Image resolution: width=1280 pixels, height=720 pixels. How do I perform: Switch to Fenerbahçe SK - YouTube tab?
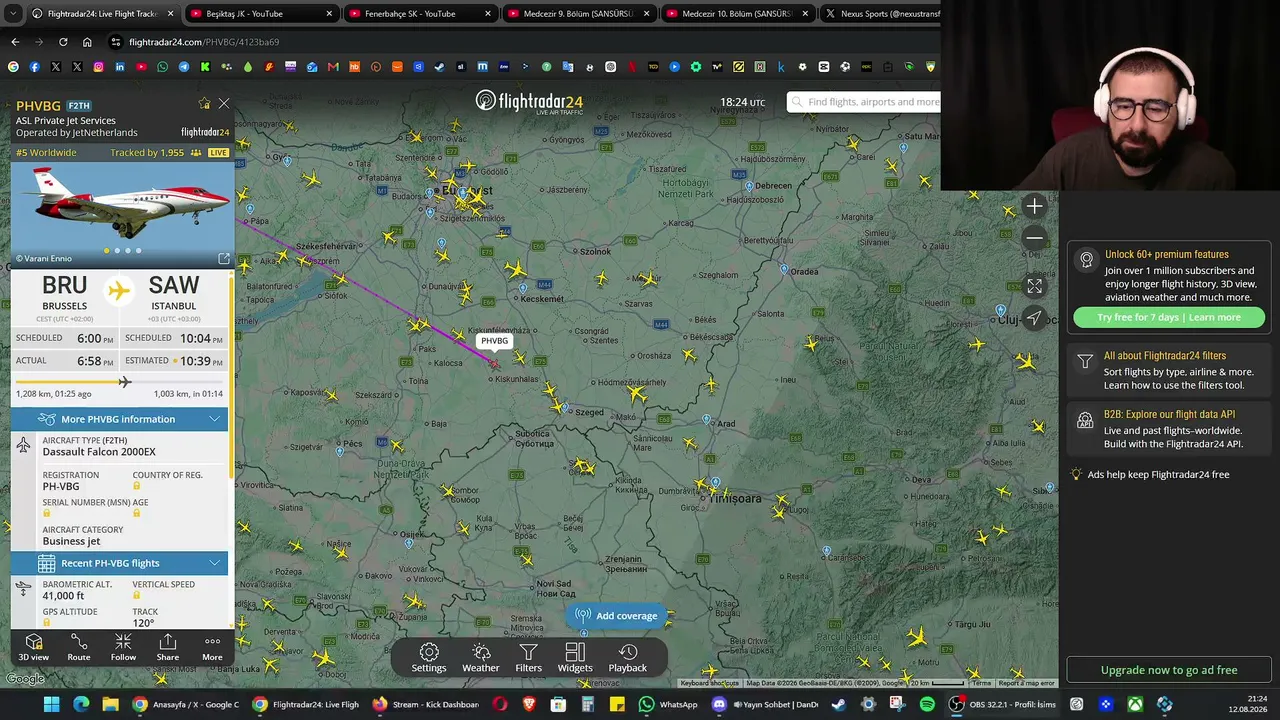pyautogui.click(x=418, y=14)
